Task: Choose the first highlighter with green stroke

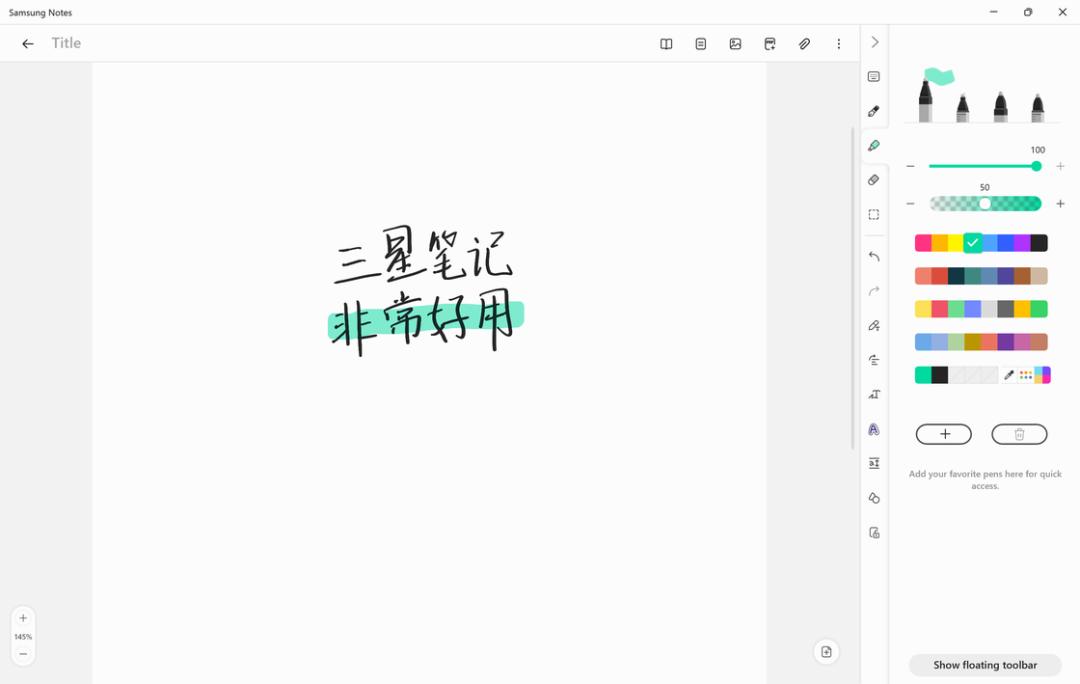Action: (x=926, y=100)
